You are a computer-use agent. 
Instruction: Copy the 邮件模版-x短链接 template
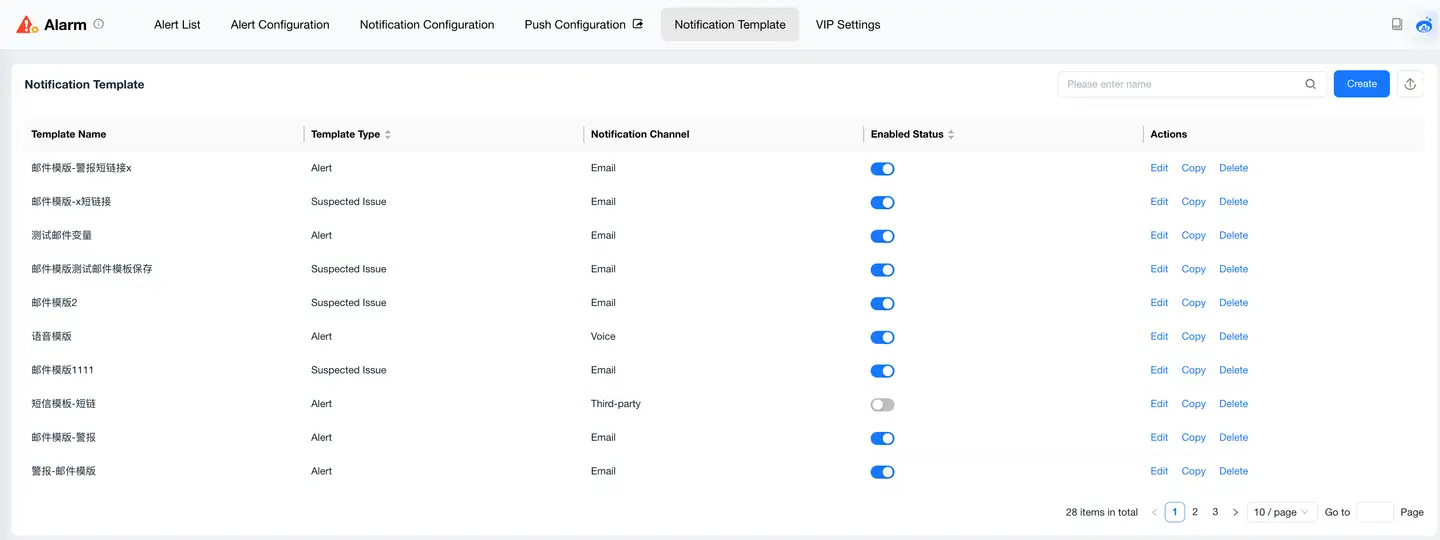(1194, 202)
